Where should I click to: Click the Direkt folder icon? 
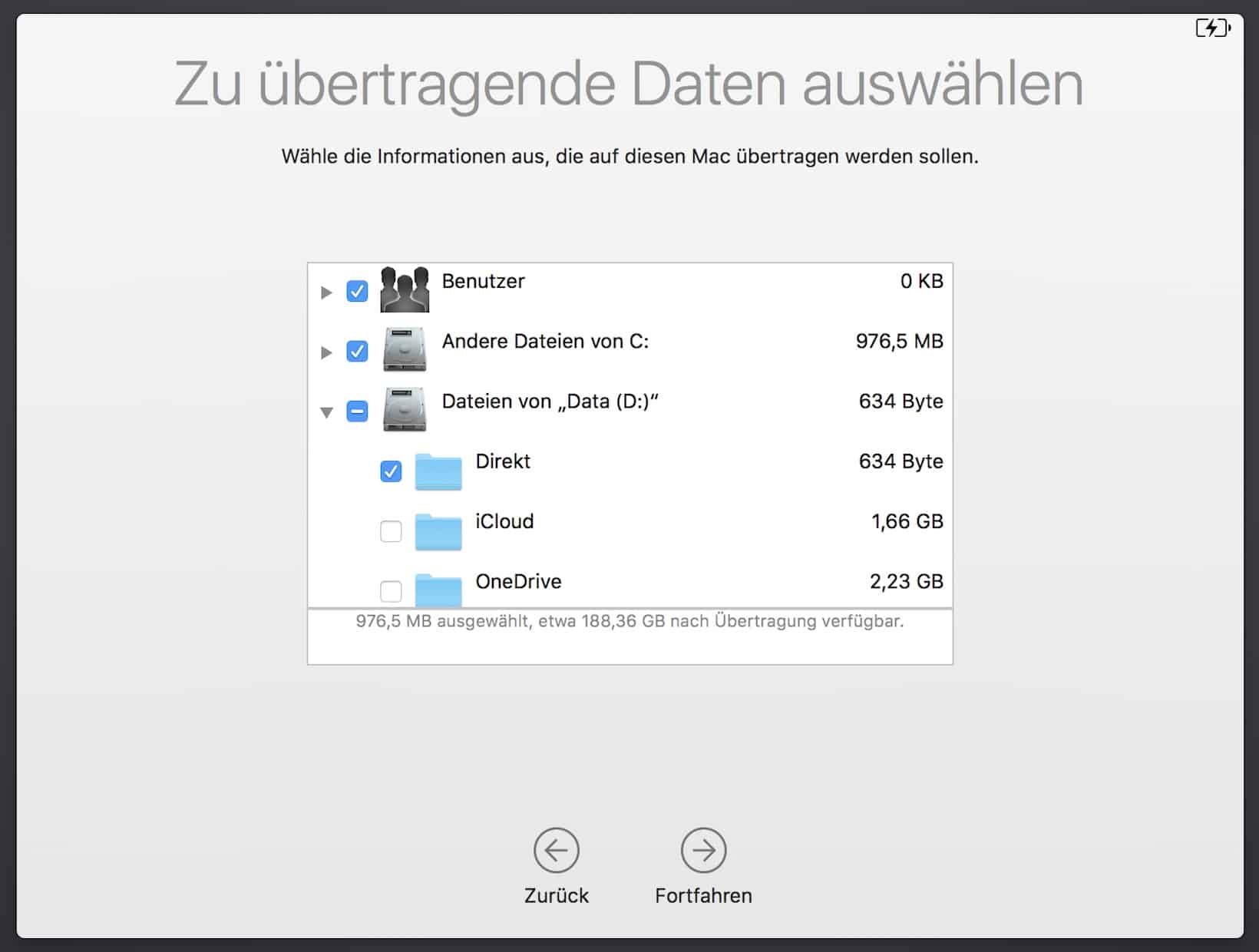point(438,471)
